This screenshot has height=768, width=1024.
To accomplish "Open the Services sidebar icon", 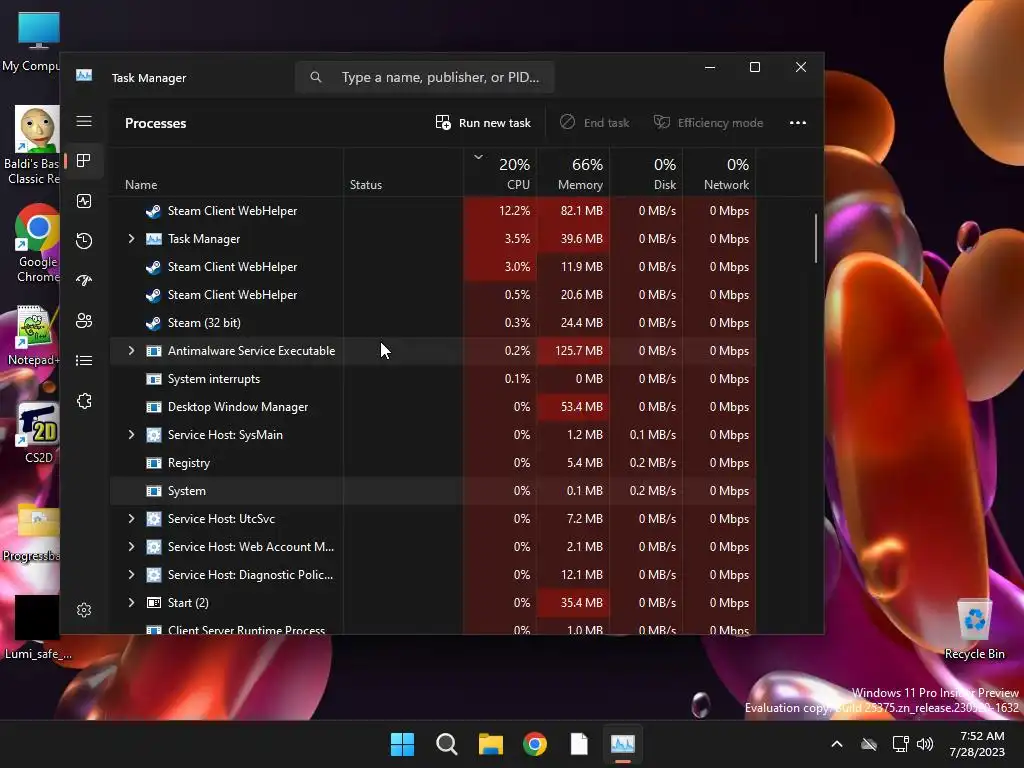I will 84,401.
